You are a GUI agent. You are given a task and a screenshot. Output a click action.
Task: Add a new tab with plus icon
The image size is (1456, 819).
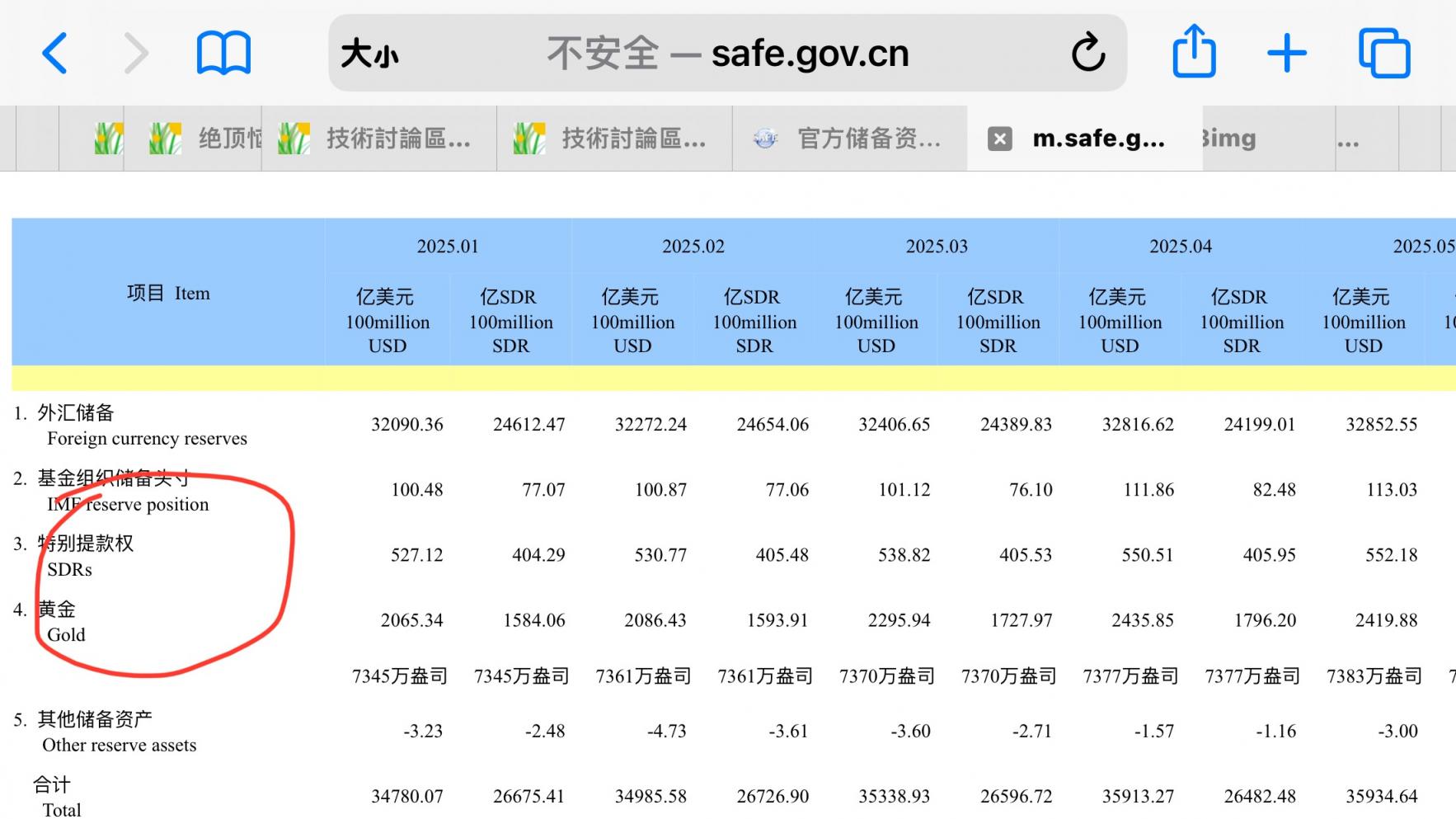(1286, 54)
